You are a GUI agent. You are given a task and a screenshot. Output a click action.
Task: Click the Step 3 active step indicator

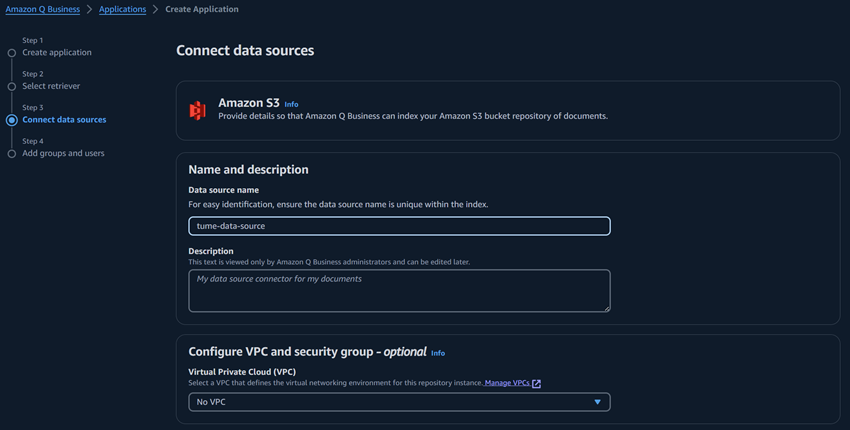click(x=12, y=120)
